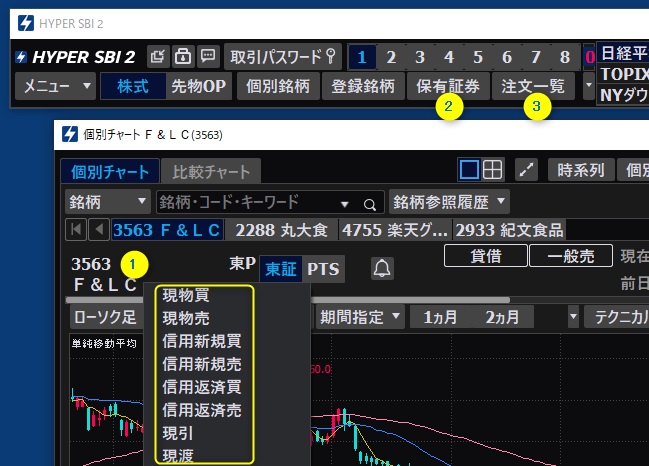
Task: Select 3563 F&LC in history bar
Action: pyautogui.click(x=167, y=230)
